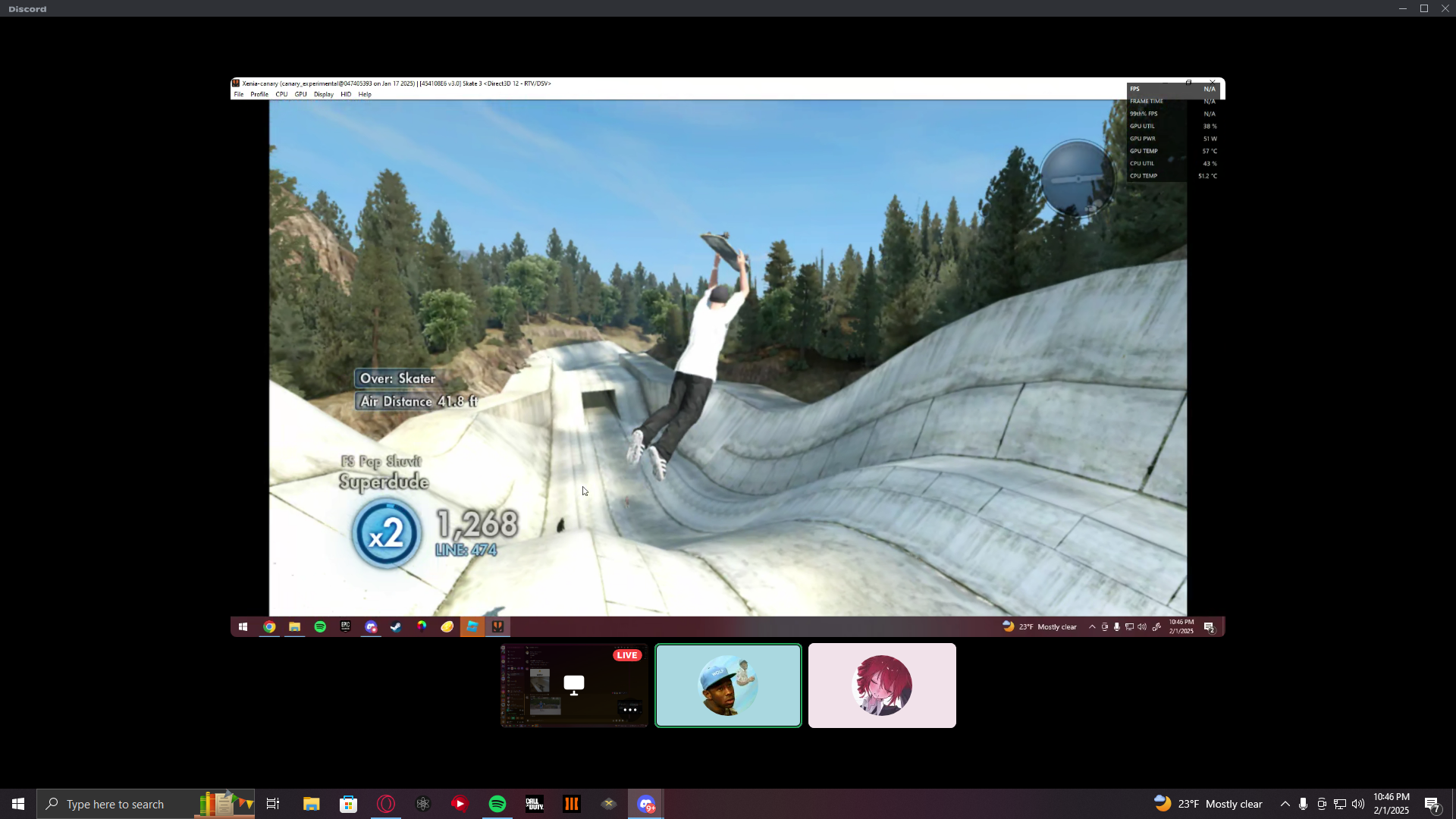Viewport: 1456px width, 819px height.
Task: Select the red-haired anime avatar participant tile
Action: (882, 686)
